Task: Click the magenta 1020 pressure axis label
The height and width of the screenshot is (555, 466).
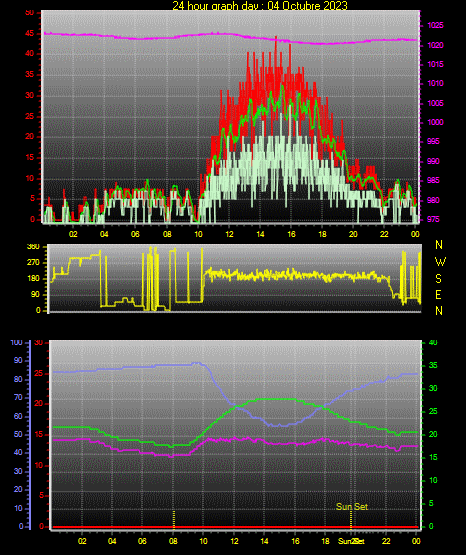Action: click(435, 45)
